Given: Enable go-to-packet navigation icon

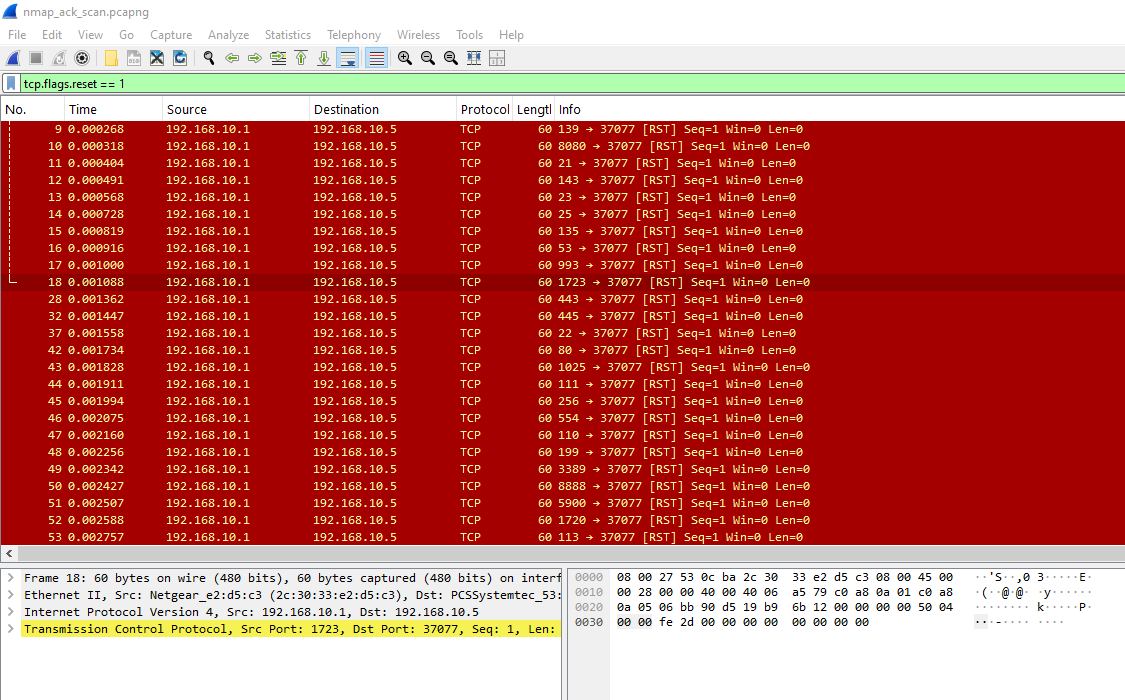Looking at the screenshot, I should (277, 57).
